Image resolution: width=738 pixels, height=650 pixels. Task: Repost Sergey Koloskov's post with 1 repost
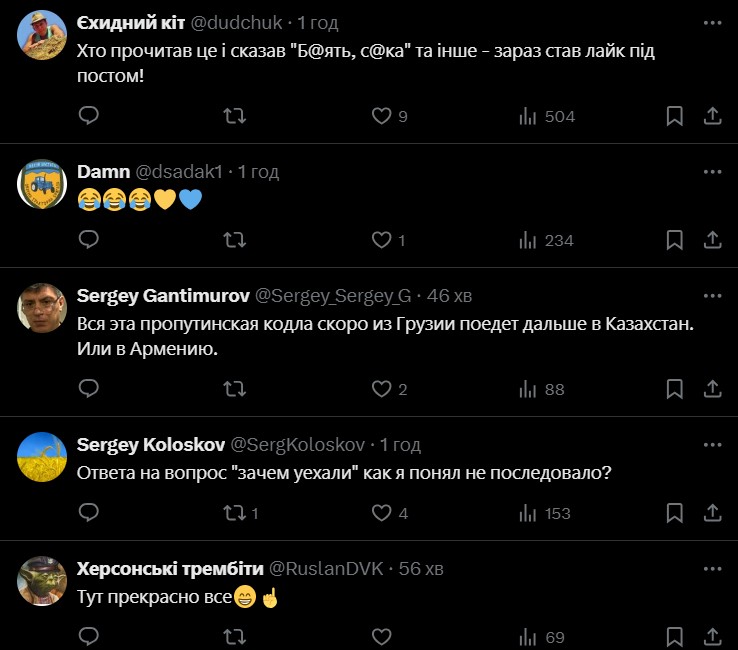click(x=235, y=513)
